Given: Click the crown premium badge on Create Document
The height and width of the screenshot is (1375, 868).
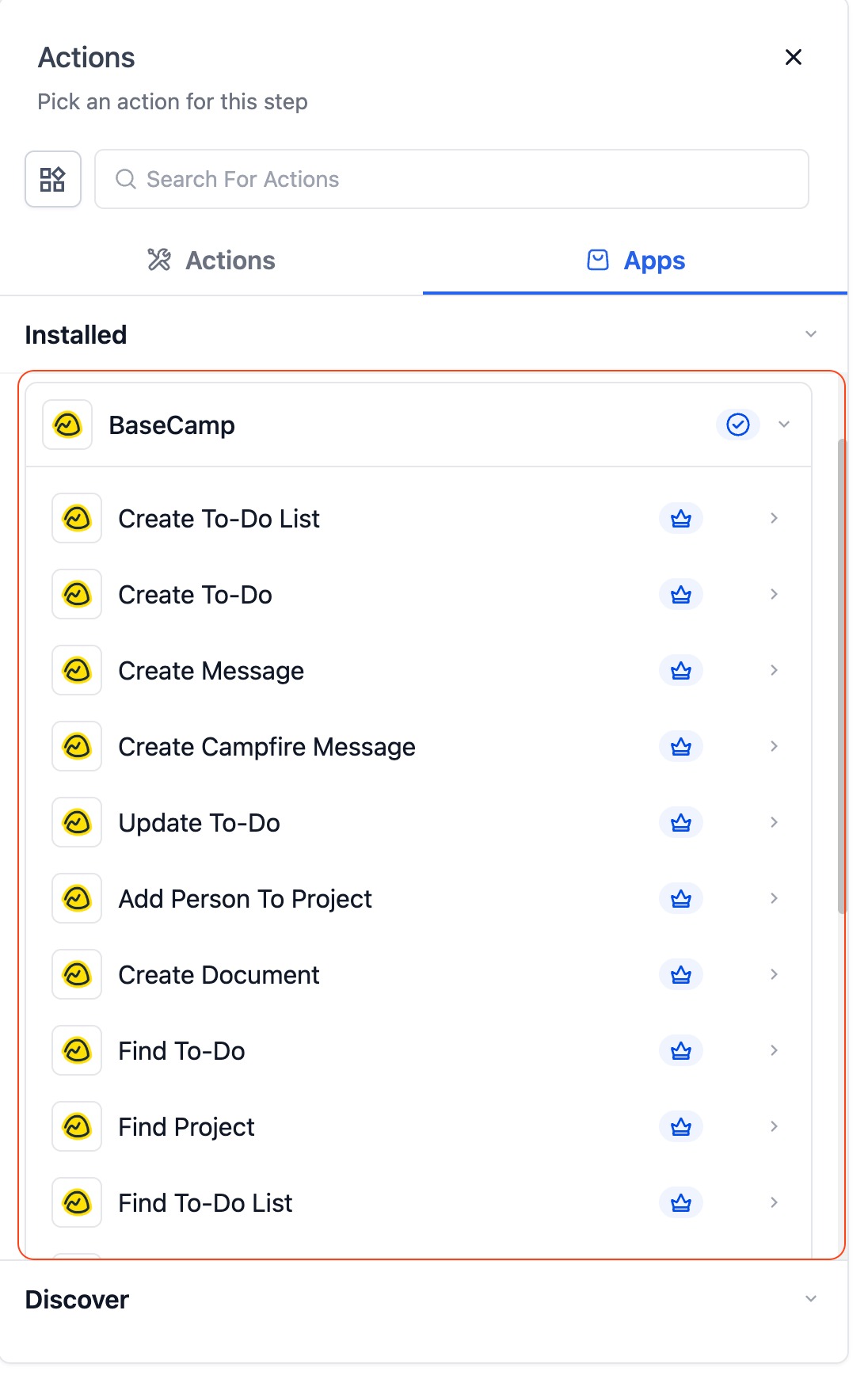Looking at the screenshot, I should point(681,975).
